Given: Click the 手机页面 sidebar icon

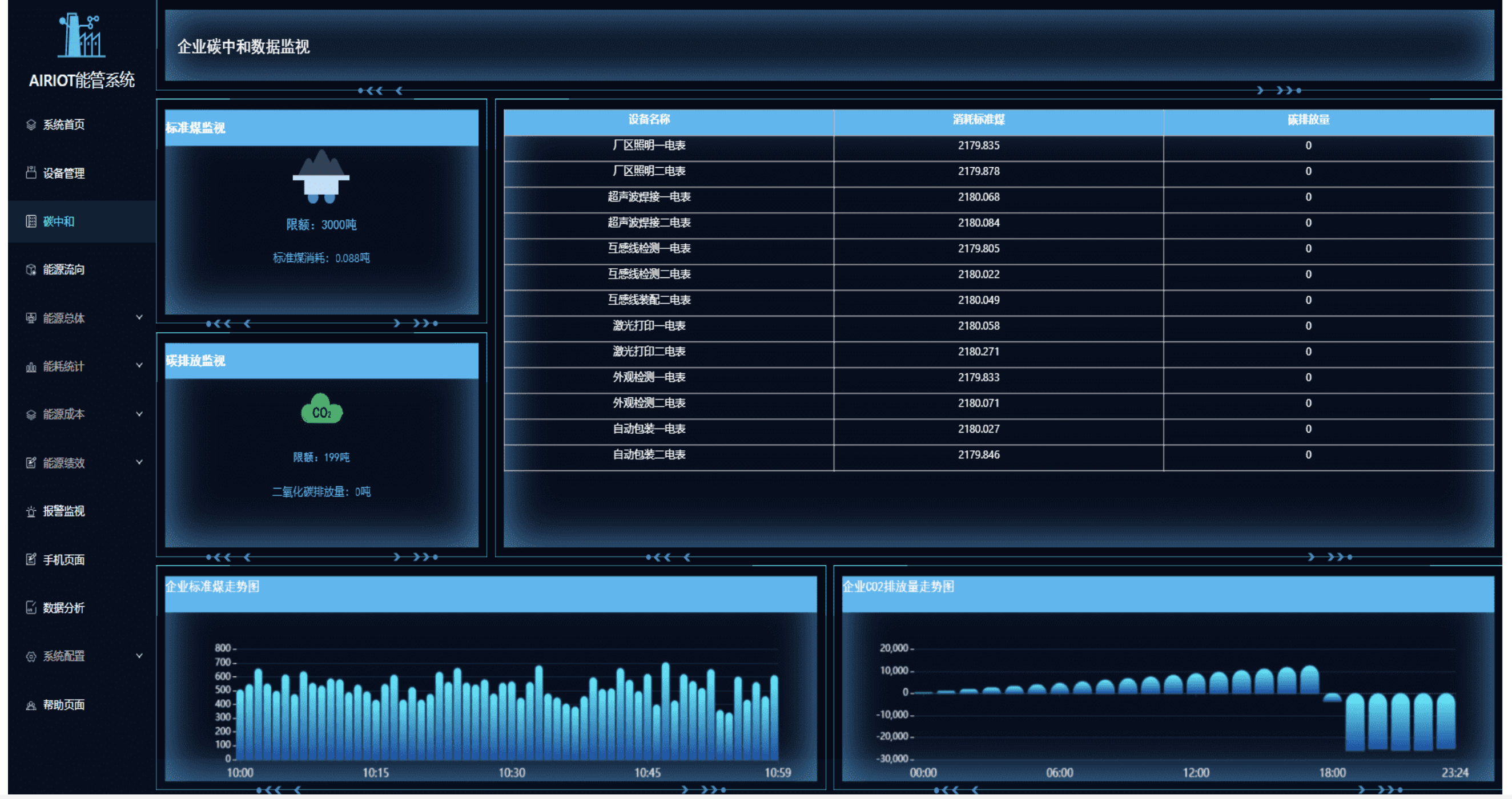Looking at the screenshot, I should [x=31, y=559].
